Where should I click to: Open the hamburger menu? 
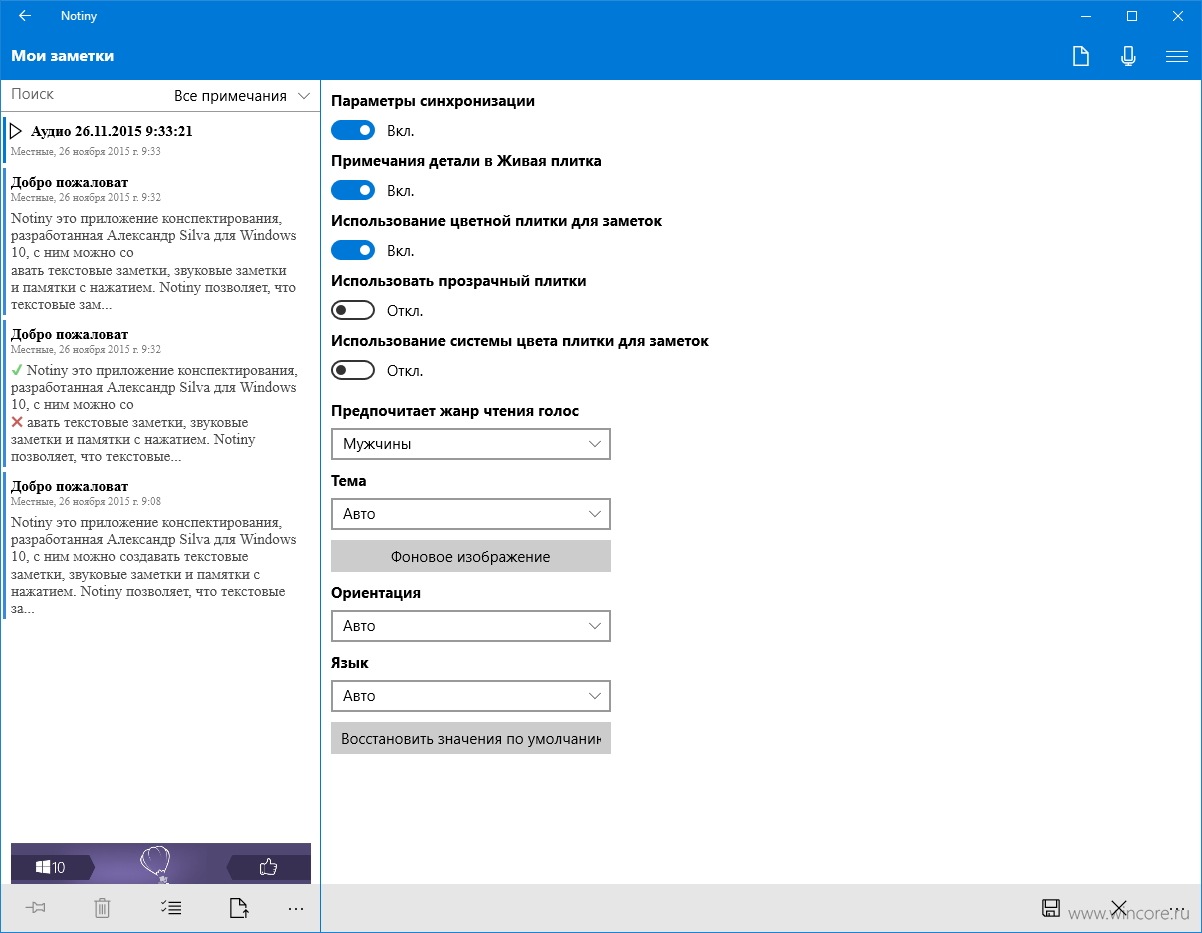click(1176, 56)
